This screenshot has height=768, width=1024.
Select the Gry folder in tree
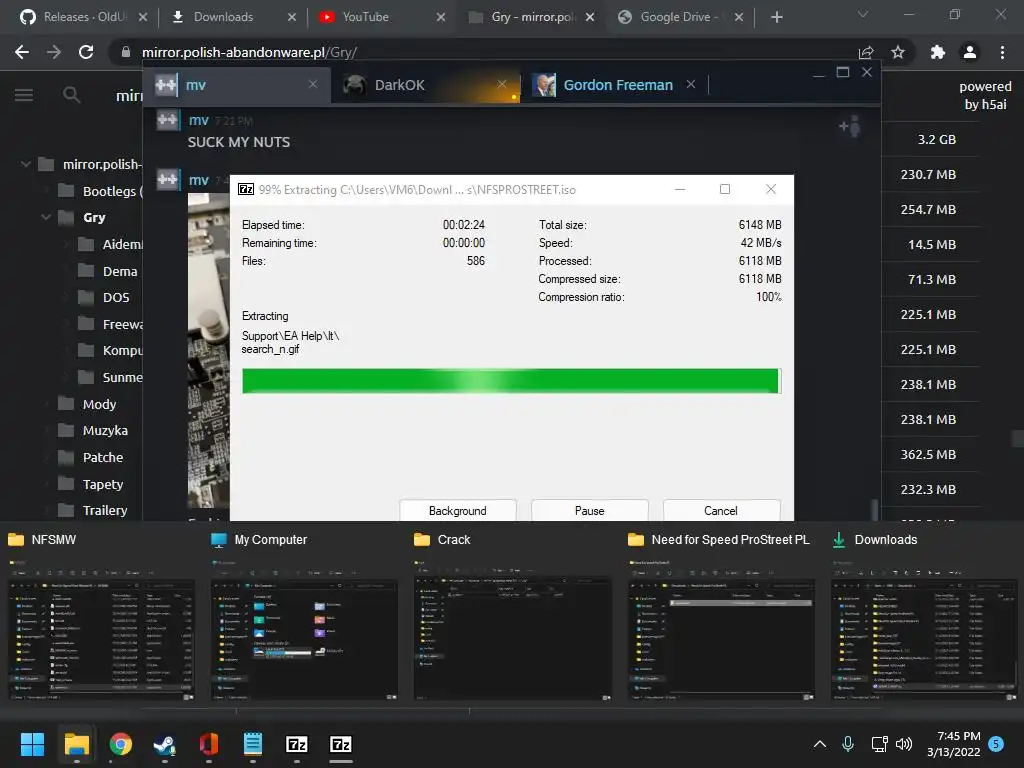(82, 217)
